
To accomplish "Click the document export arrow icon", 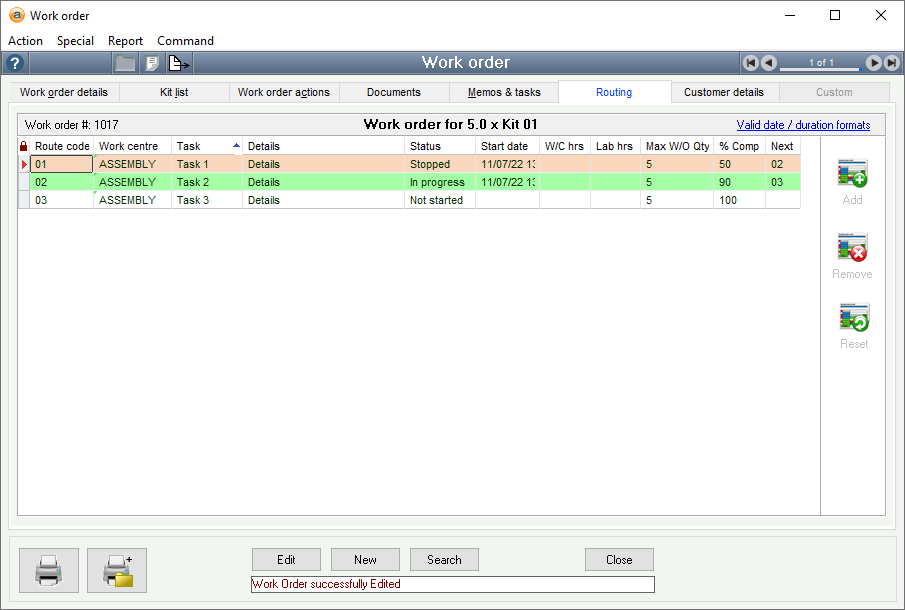I will click(178, 63).
